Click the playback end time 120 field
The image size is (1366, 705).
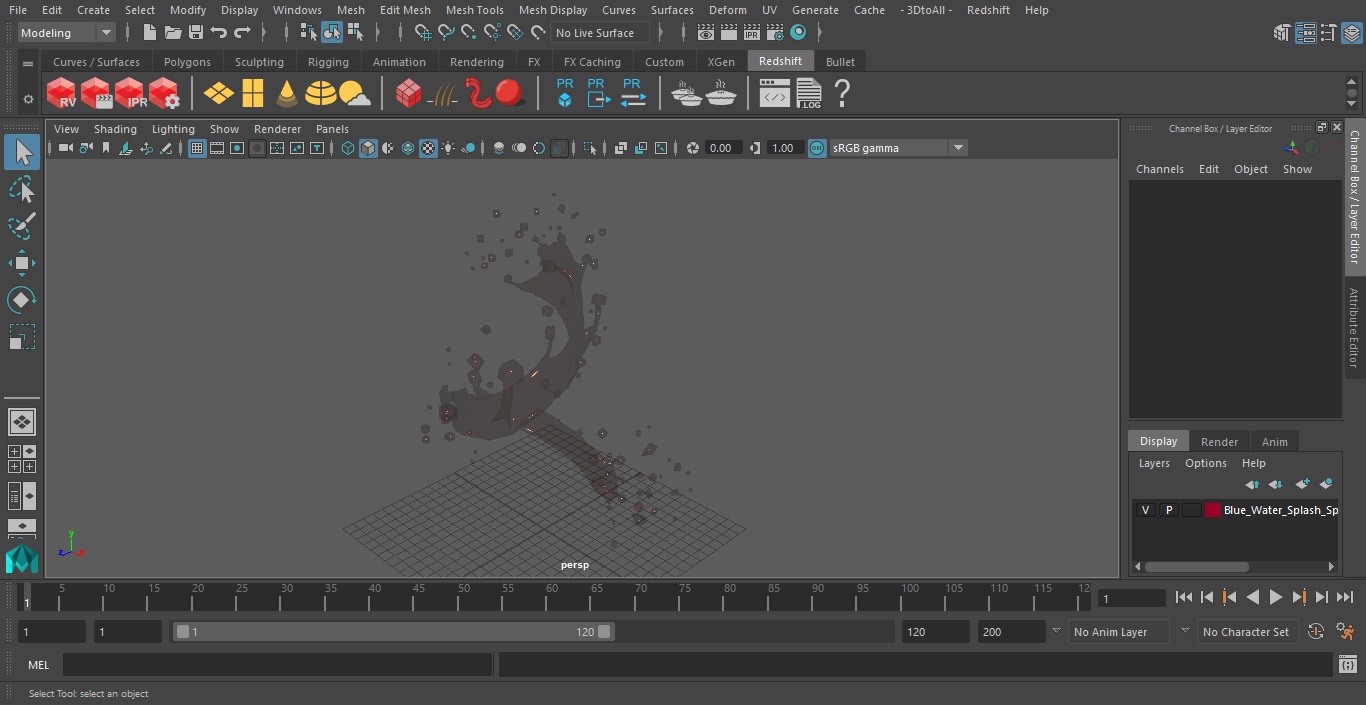935,632
